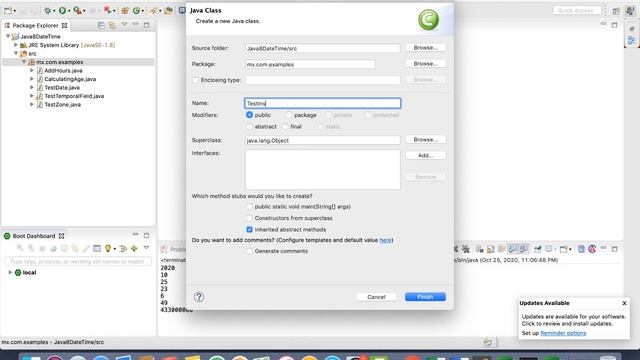The height and width of the screenshot is (360, 640).
Task: Click the Java perspective icon at top right
Action: coord(630,11)
